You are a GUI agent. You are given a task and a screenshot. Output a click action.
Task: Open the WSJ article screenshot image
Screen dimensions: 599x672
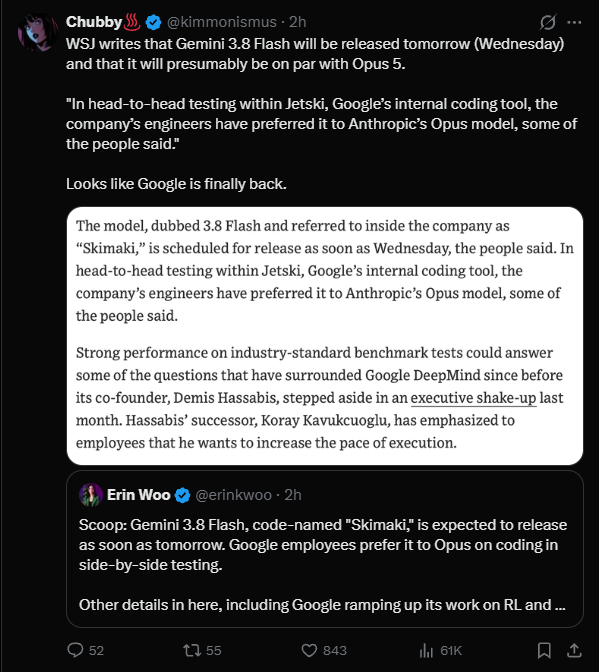click(x=325, y=336)
